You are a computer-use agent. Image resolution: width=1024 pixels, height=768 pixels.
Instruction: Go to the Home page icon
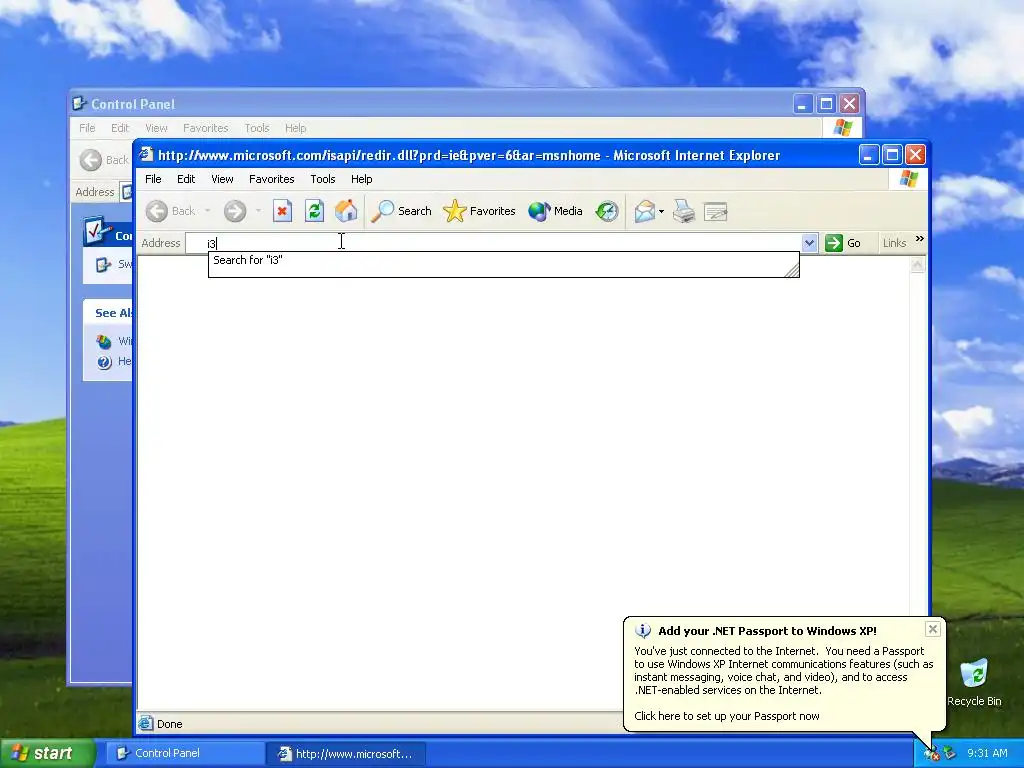346,211
